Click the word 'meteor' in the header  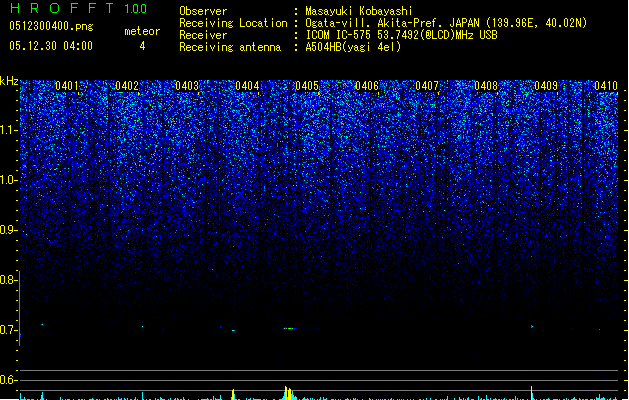coord(142,31)
